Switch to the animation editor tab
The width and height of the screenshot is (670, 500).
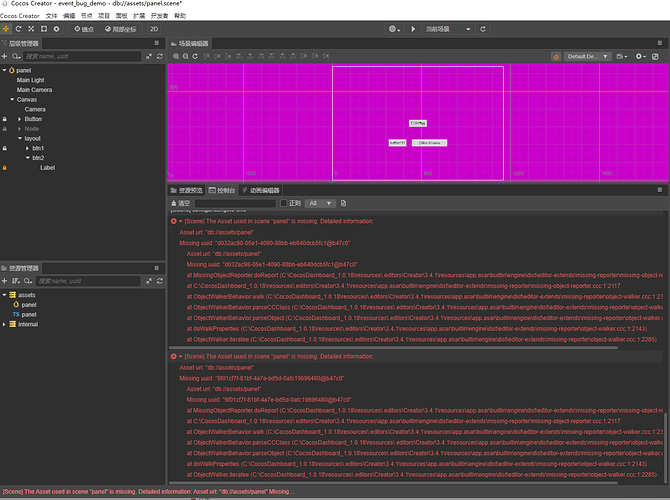click(261, 190)
